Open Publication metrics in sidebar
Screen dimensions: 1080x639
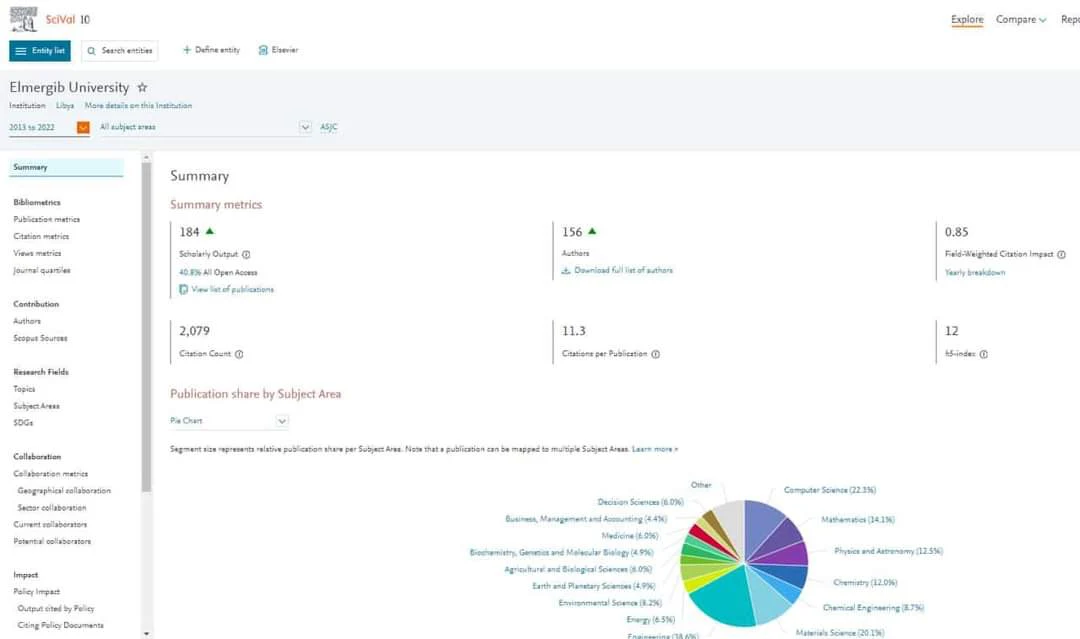coord(47,219)
